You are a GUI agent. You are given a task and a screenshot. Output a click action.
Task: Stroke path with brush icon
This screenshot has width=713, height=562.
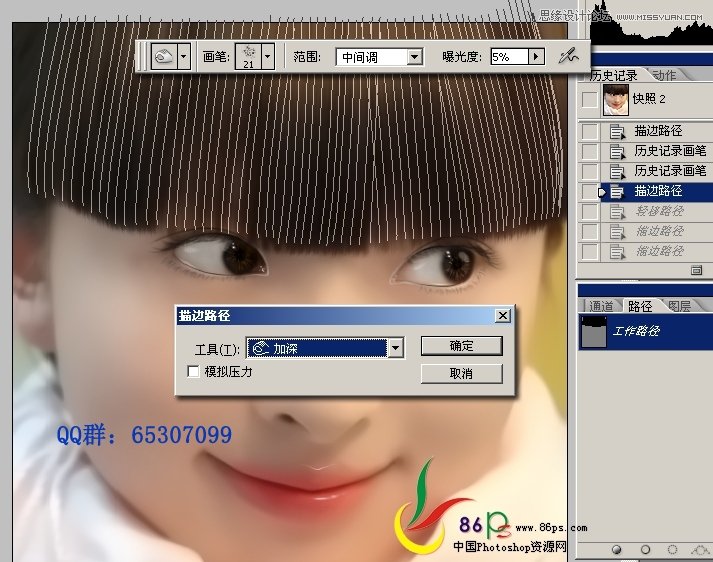[645, 550]
